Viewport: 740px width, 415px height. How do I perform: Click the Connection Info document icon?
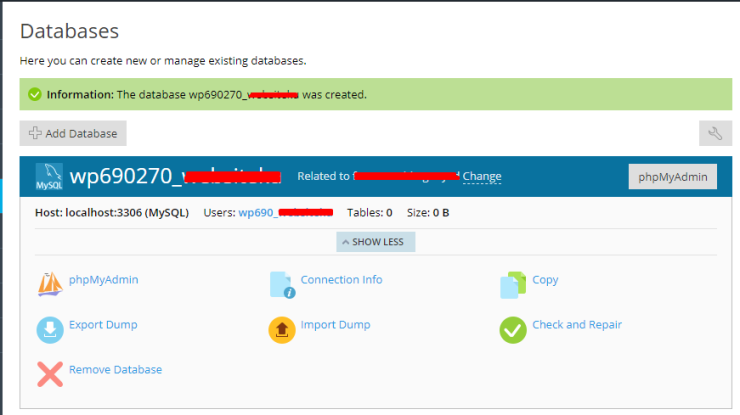tap(282, 284)
